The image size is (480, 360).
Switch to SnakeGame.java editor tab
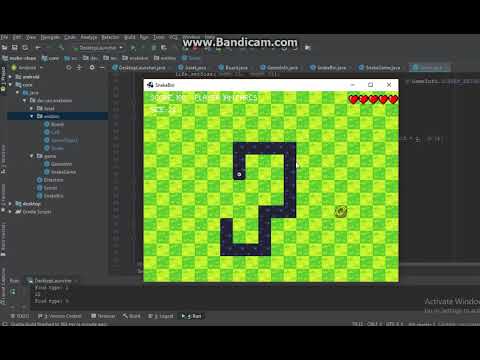(x=379, y=68)
